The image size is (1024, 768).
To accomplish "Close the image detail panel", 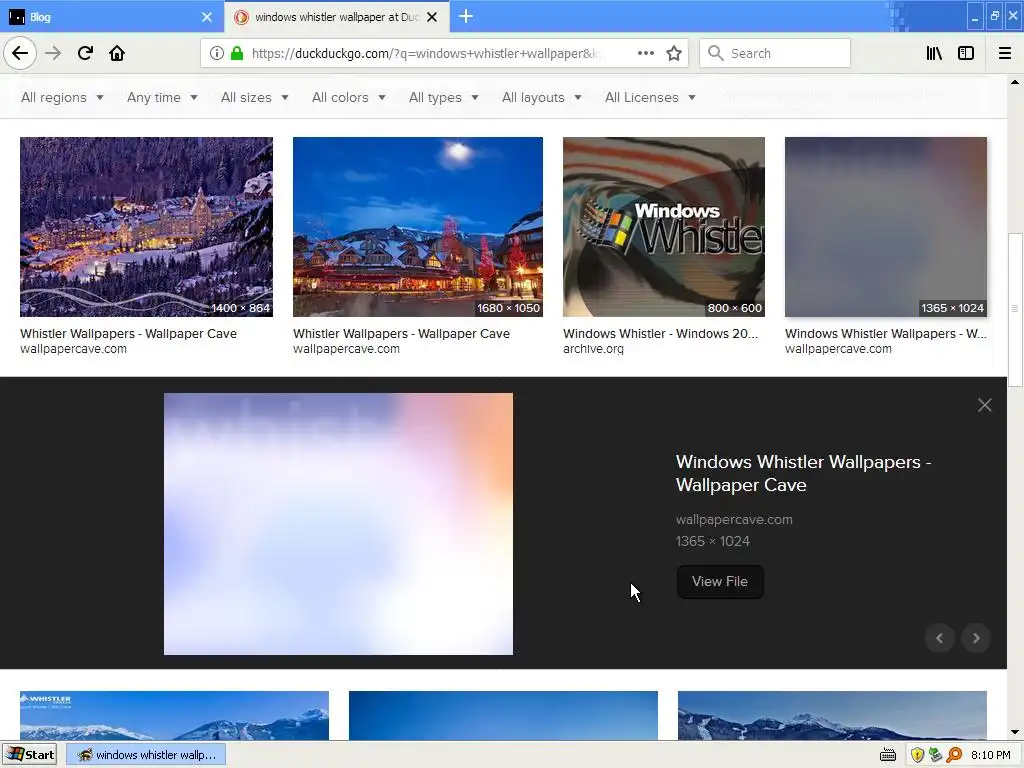I will point(985,405).
